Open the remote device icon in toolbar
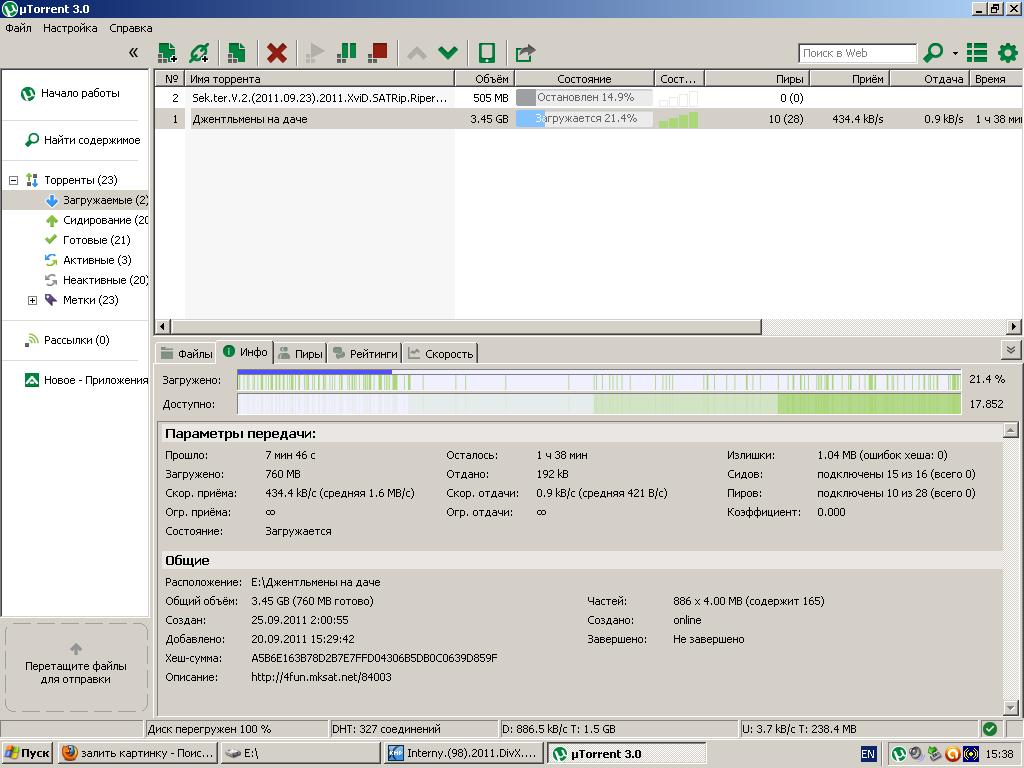Viewport: 1024px width, 768px height. pos(487,53)
